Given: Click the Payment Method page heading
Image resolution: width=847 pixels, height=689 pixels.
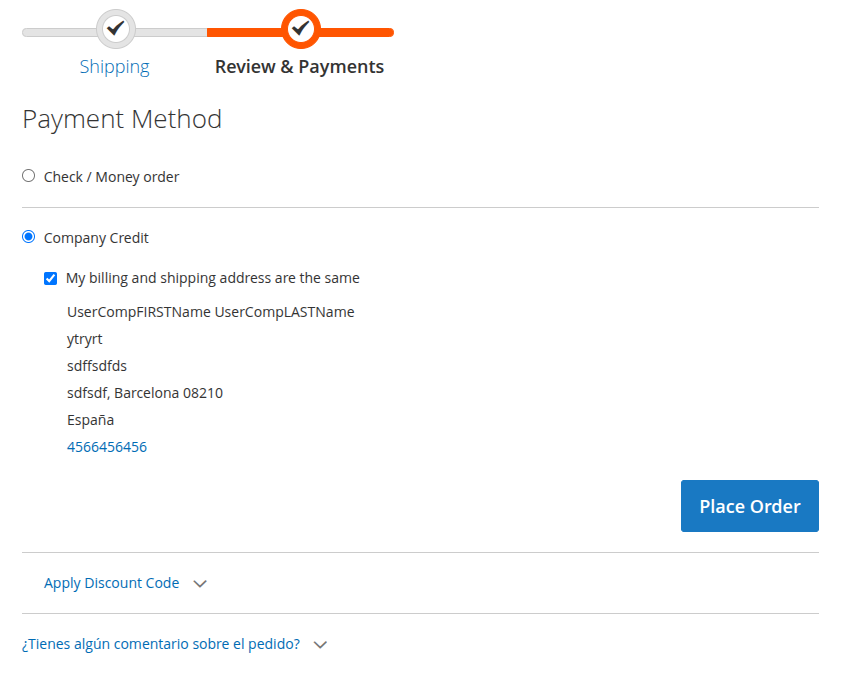Looking at the screenshot, I should pos(122,118).
